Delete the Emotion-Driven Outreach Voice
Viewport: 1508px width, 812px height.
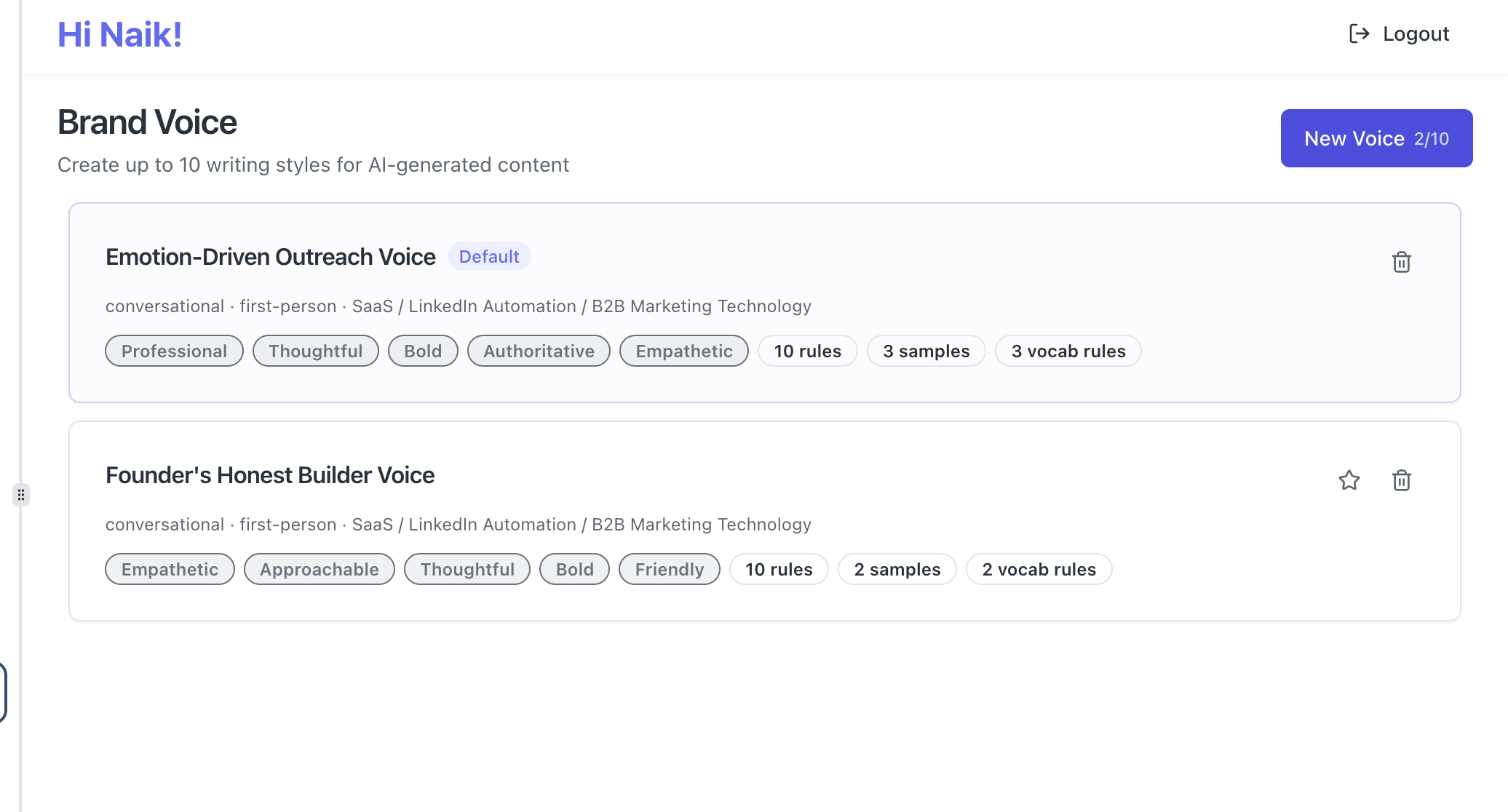click(x=1401, y=262)
